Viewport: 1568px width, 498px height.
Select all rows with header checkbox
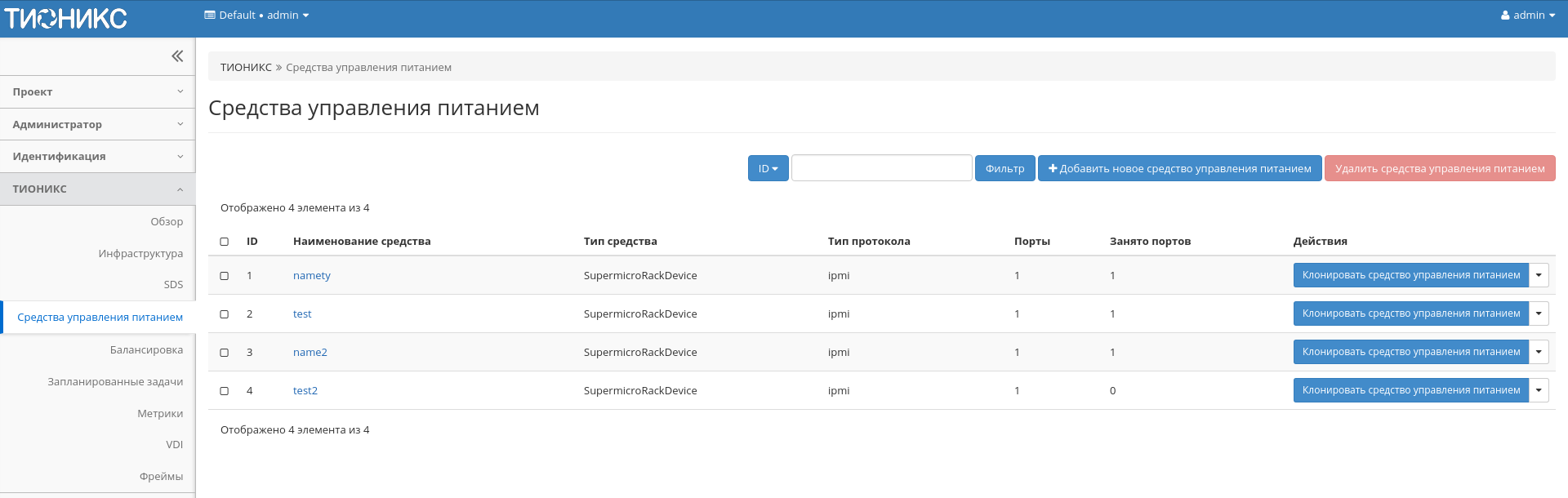pyautogui.click(x=225, y=242)
